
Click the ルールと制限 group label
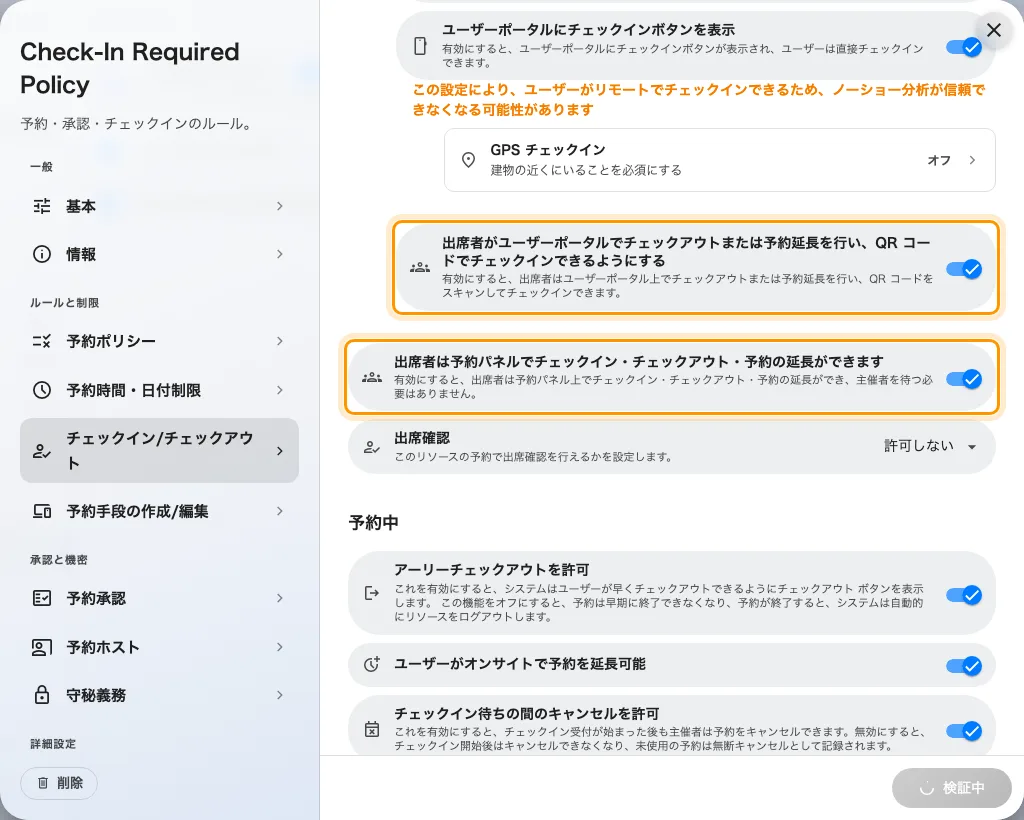(64, 302)
